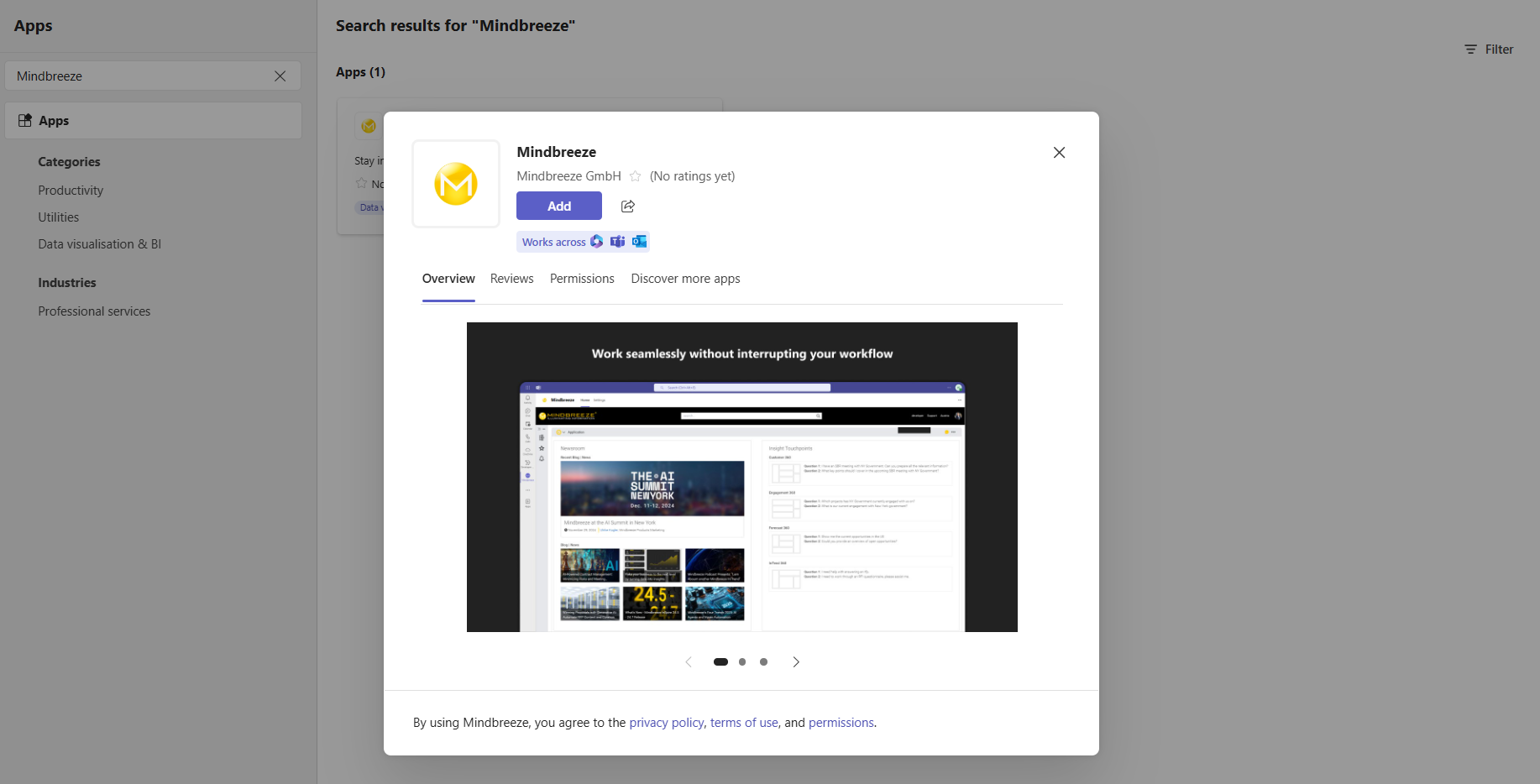Viewport: 1540px width, 784px height.
Task: Select Data visualisation & BI category
Action: pos(100,244)
